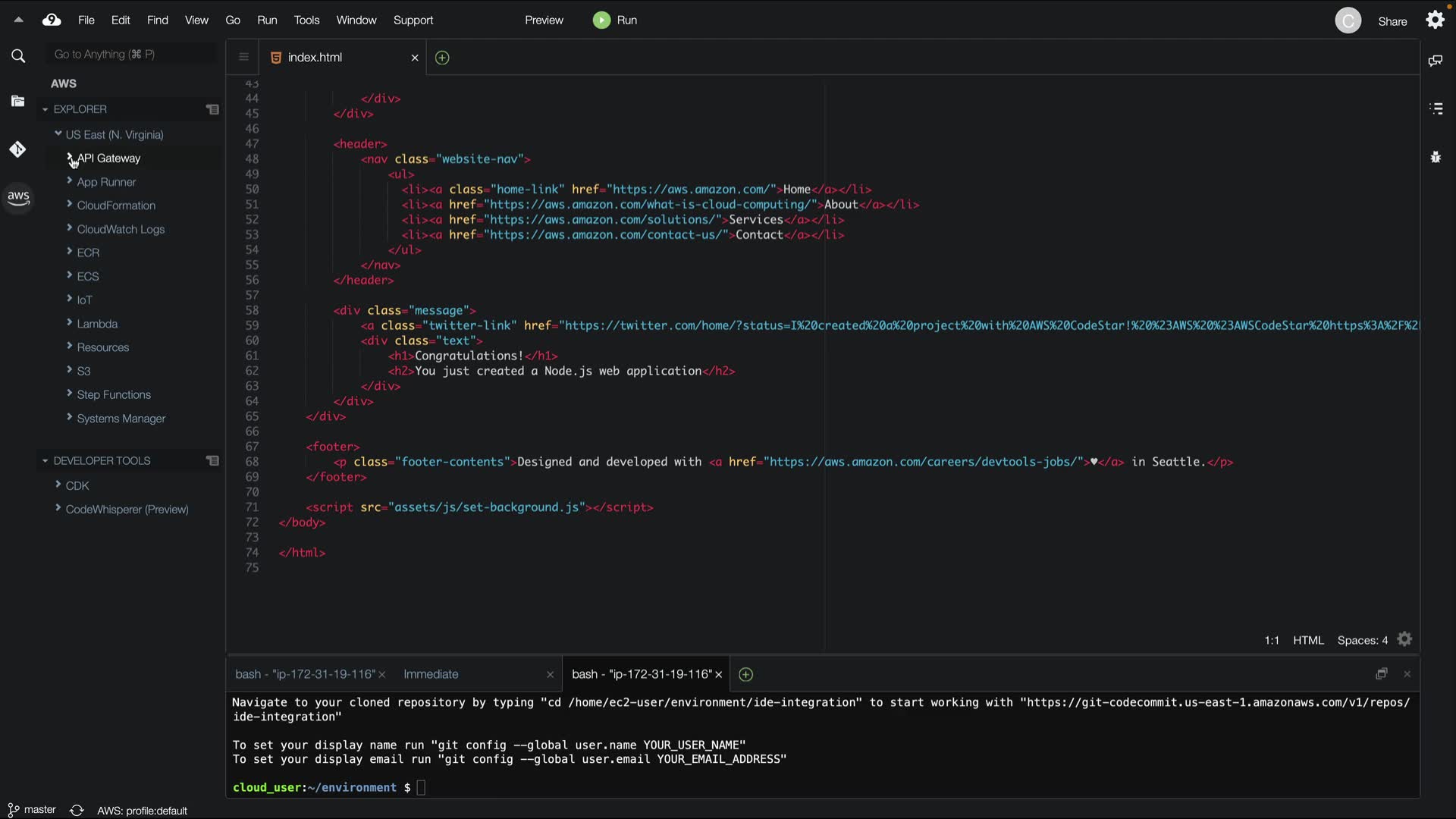Viewport: 1456px width, 819px height.
Task: Open the Collaborate chat icon on right
Action: click(1436, 61)
